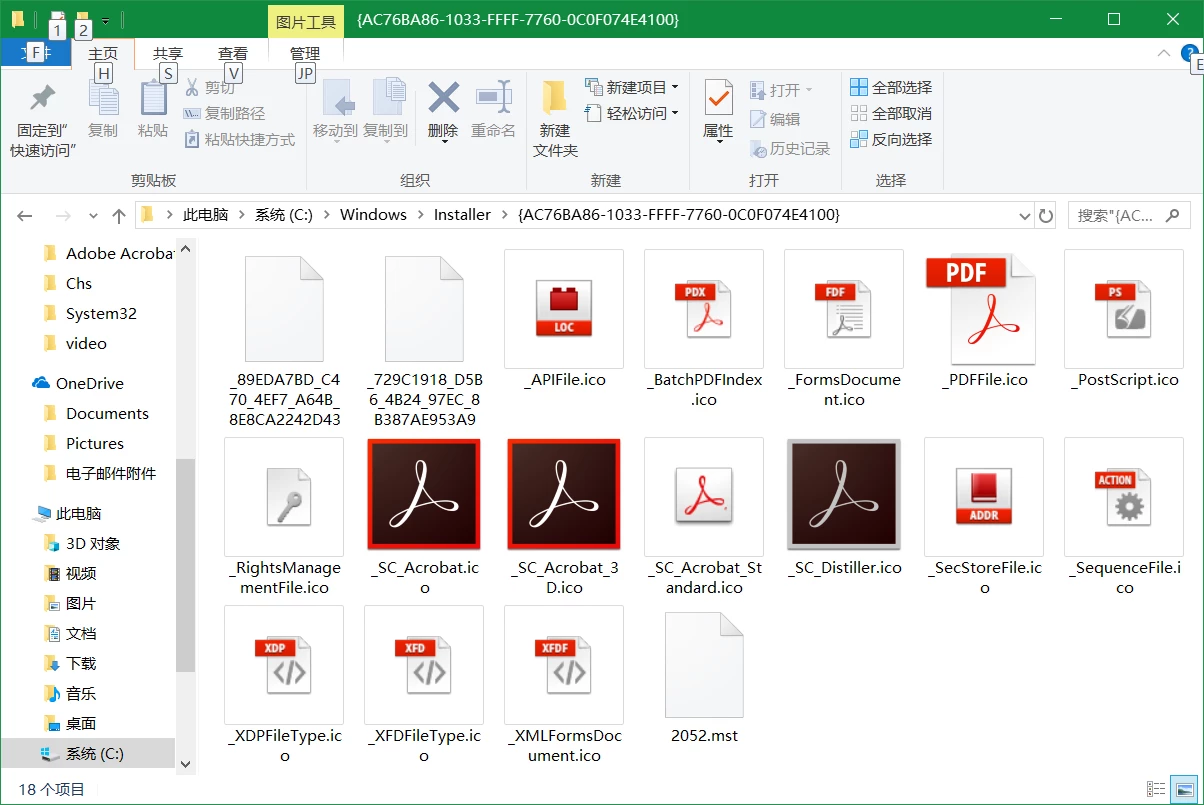Click 全部选择 select all
1204x805 pixels.
[x=891, y=87]
